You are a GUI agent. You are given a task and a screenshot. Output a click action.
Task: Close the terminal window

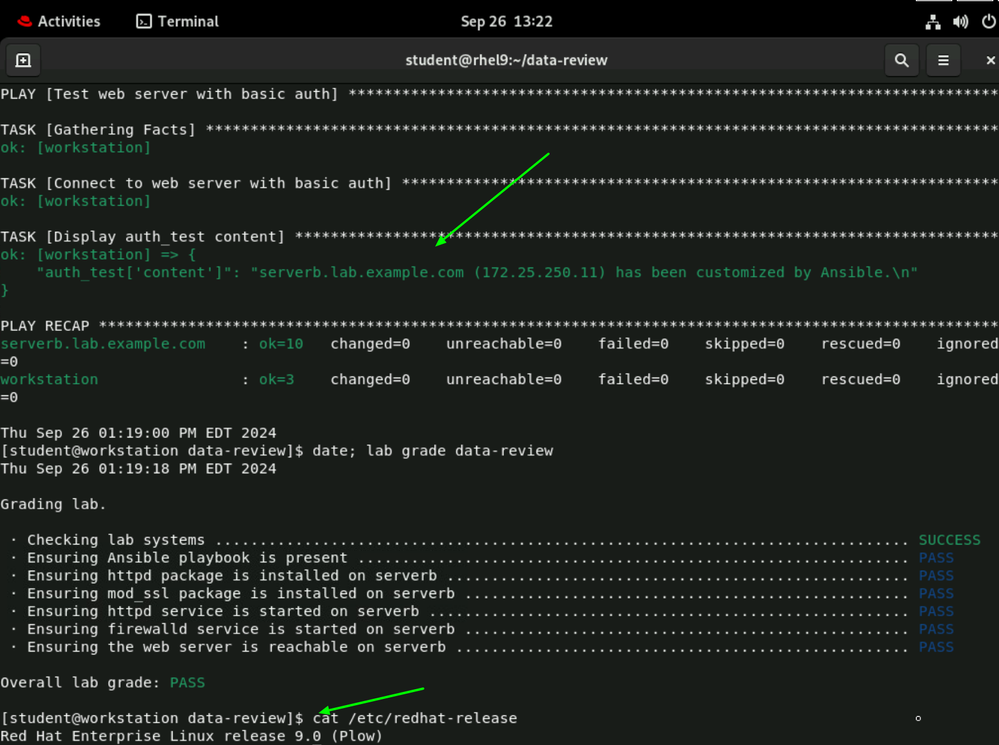coord(990,60)
